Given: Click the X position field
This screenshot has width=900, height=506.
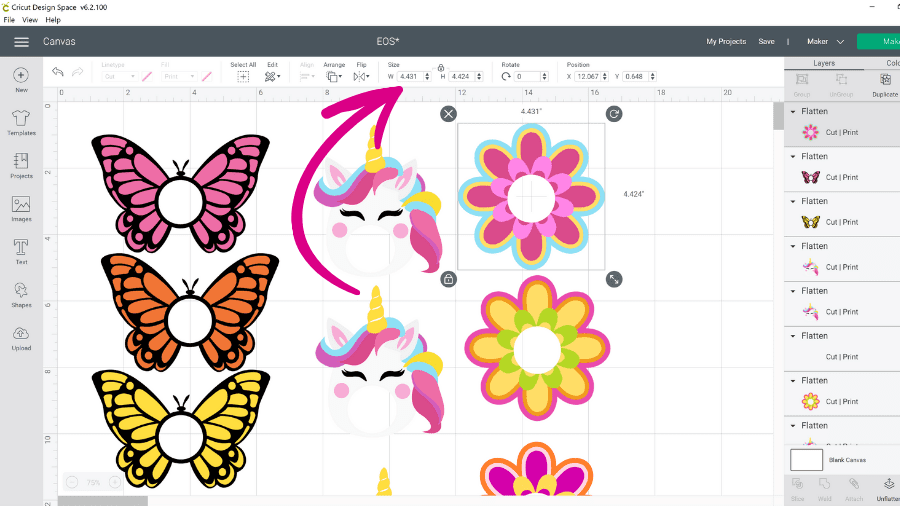Looking at the screenshot, I should pyautogui.click(x=587, y=76).
